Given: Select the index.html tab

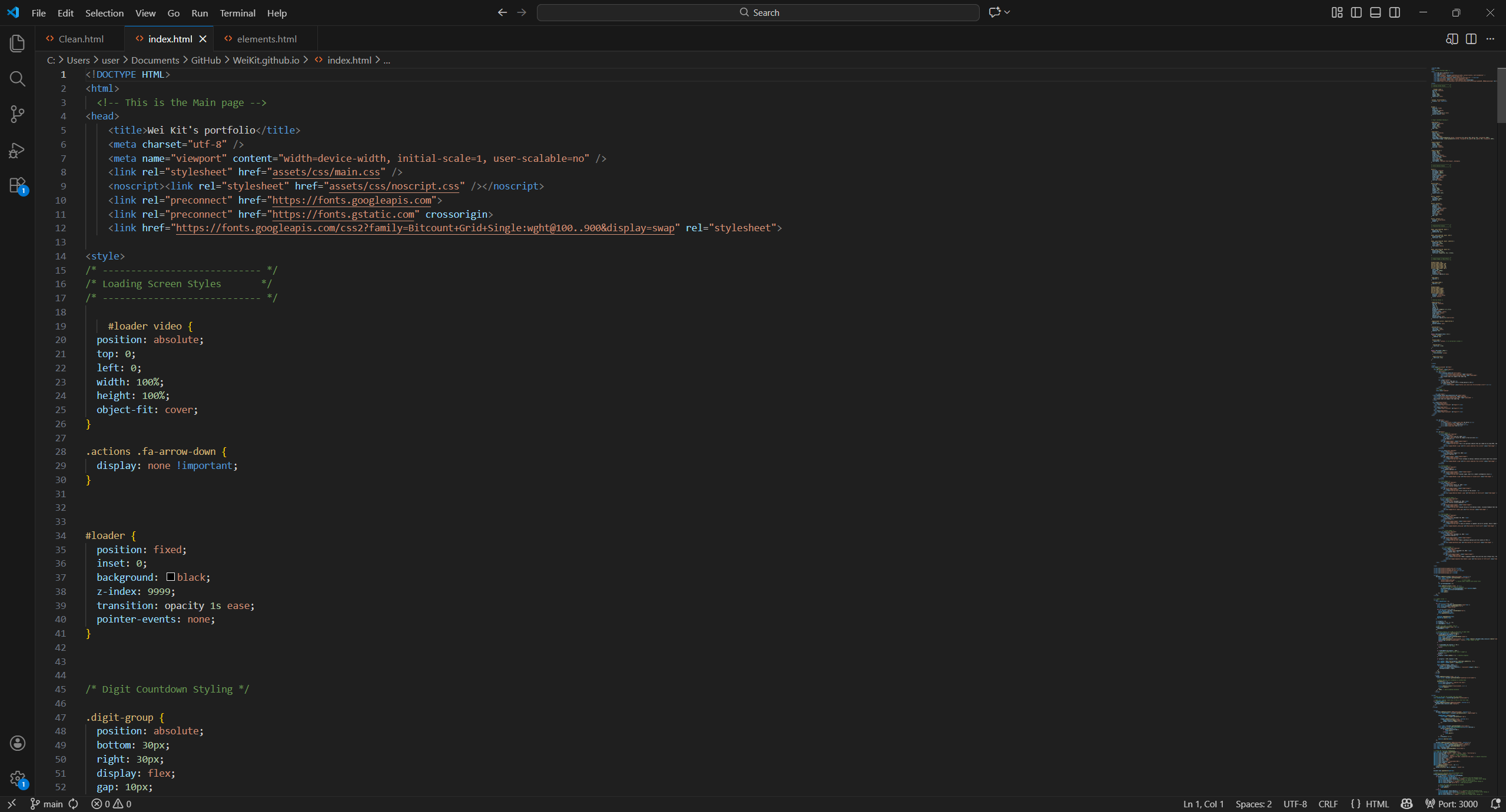Looking at the screenshot, I should point(170,39).
